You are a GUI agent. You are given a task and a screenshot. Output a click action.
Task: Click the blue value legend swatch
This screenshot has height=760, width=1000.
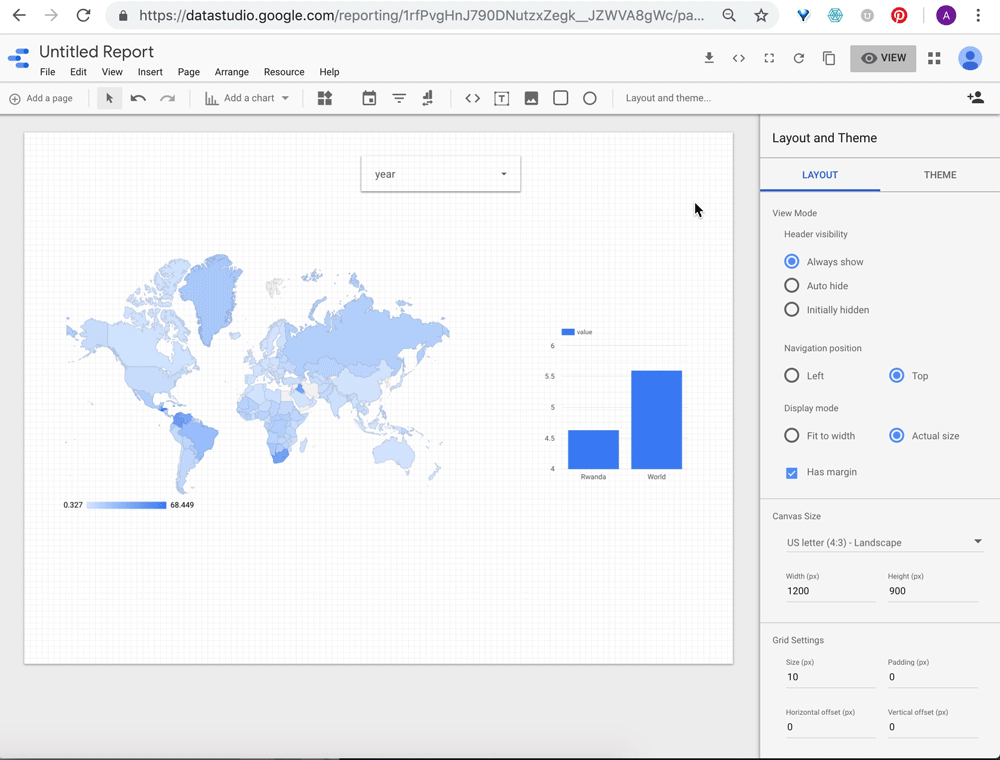568,332
